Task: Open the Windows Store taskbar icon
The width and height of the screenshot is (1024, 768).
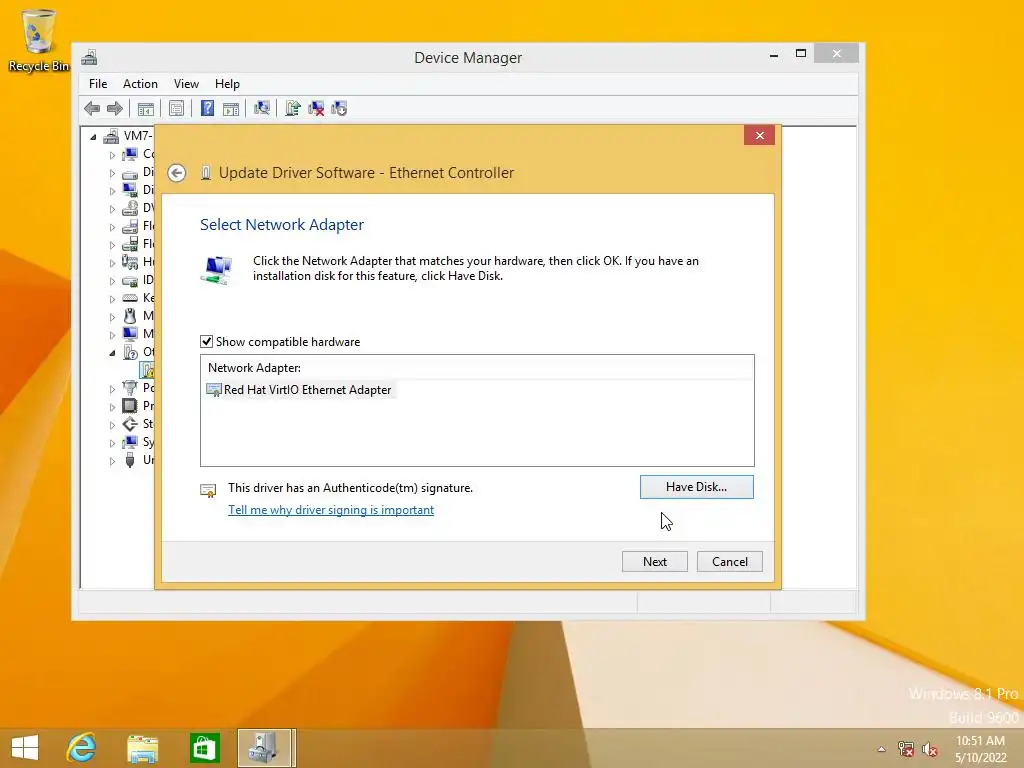Action: [x=204, y=748]
